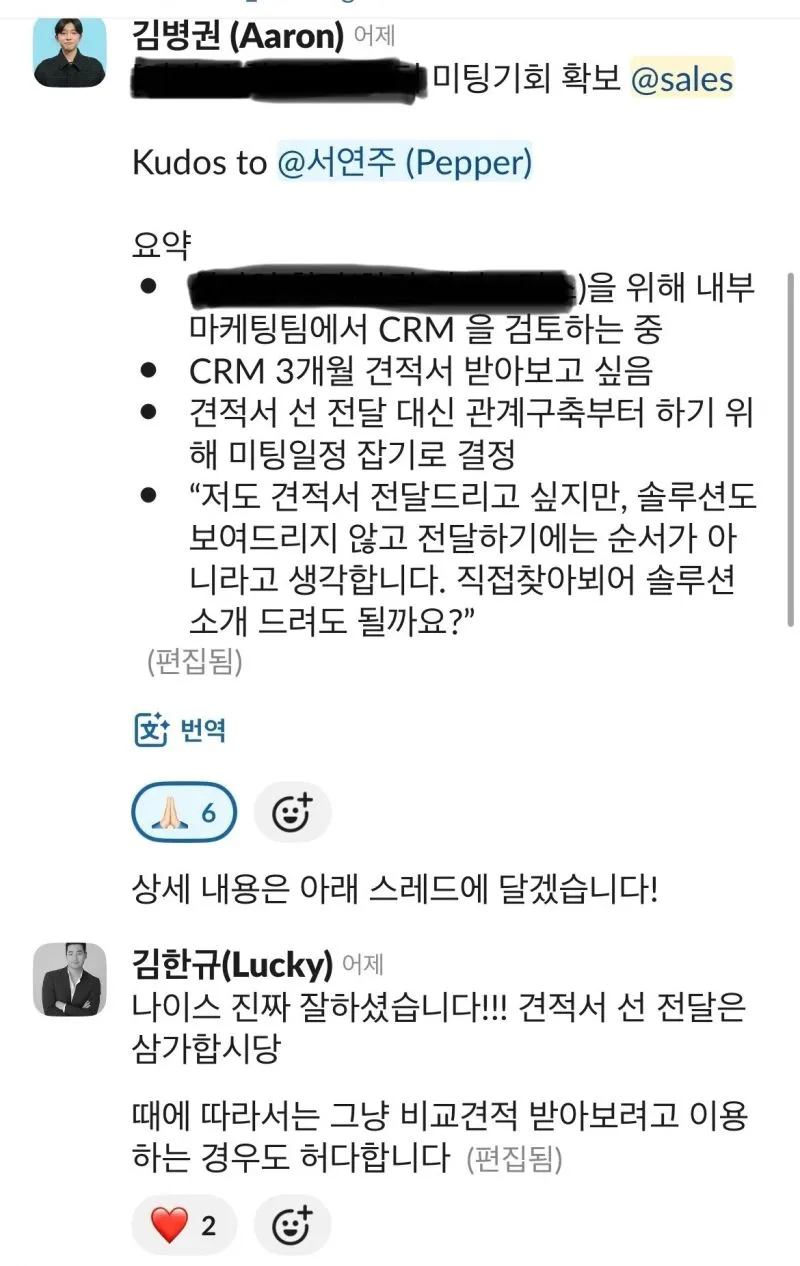This screenshot has height=1266, width=800.
Task: Click the 번역 text label
Action: 203,731
